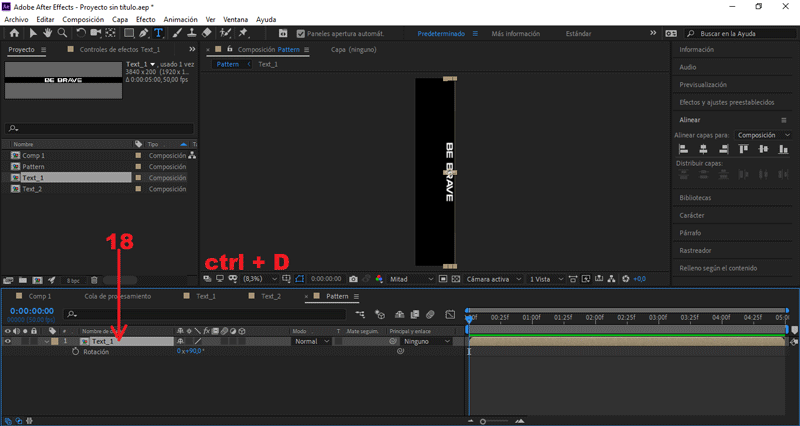Viewport: 800px width, 426px height.
Task: Select the Hand tool
Action: pos(47,33)
